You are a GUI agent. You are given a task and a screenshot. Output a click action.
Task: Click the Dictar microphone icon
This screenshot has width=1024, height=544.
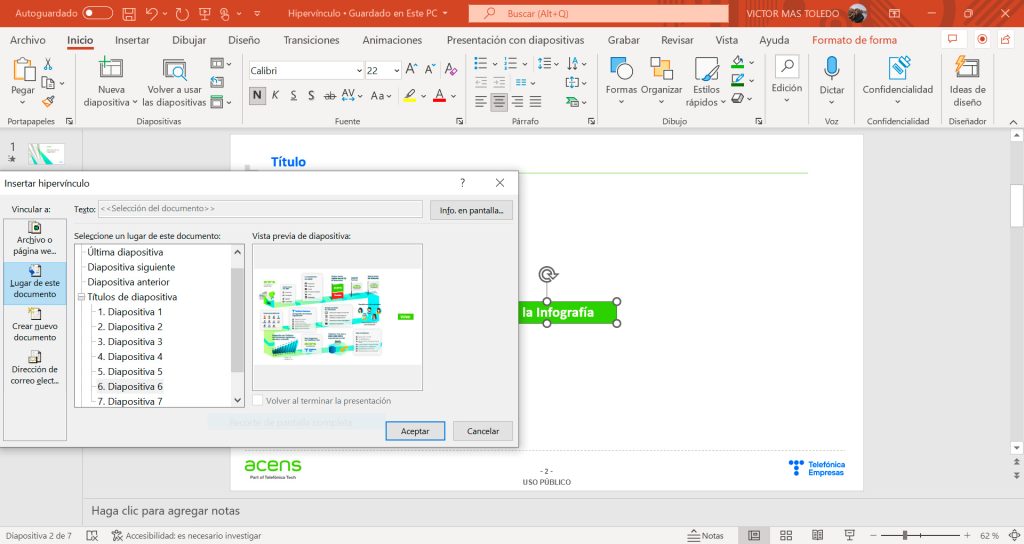point(831,68)
